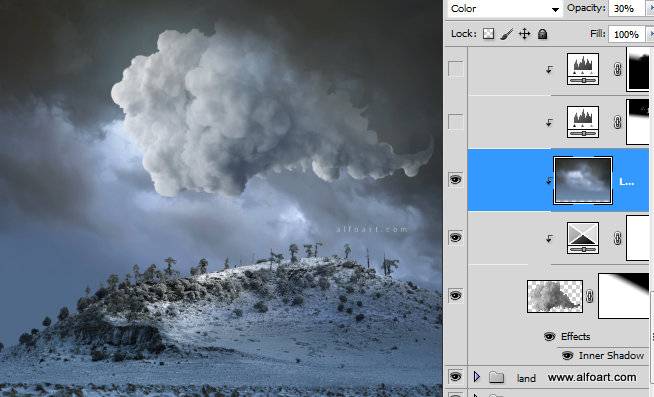654x397 pixels.
Task: Toggle visibility of layer Effects
Action: click(x=550, y=337)
